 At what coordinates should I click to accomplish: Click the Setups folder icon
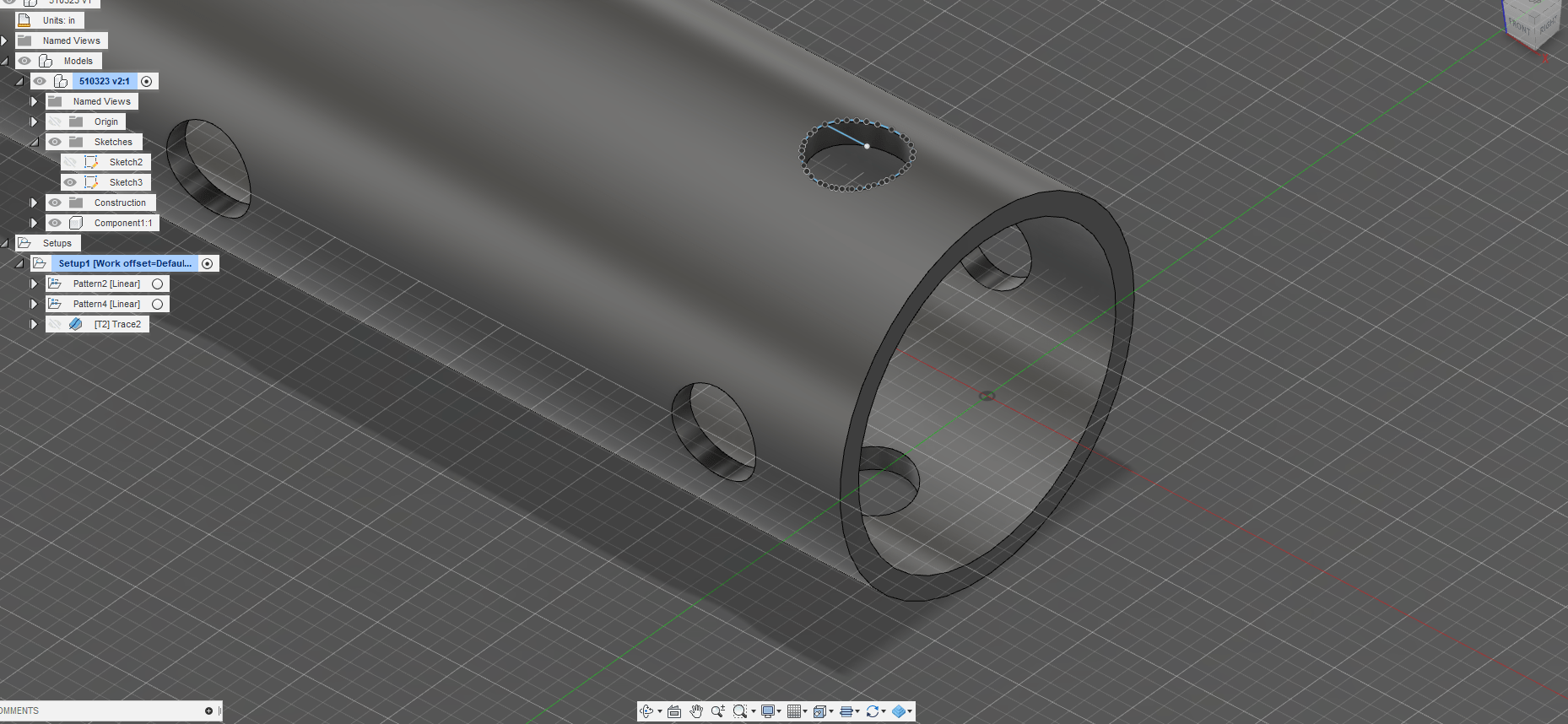coord(24,243)
